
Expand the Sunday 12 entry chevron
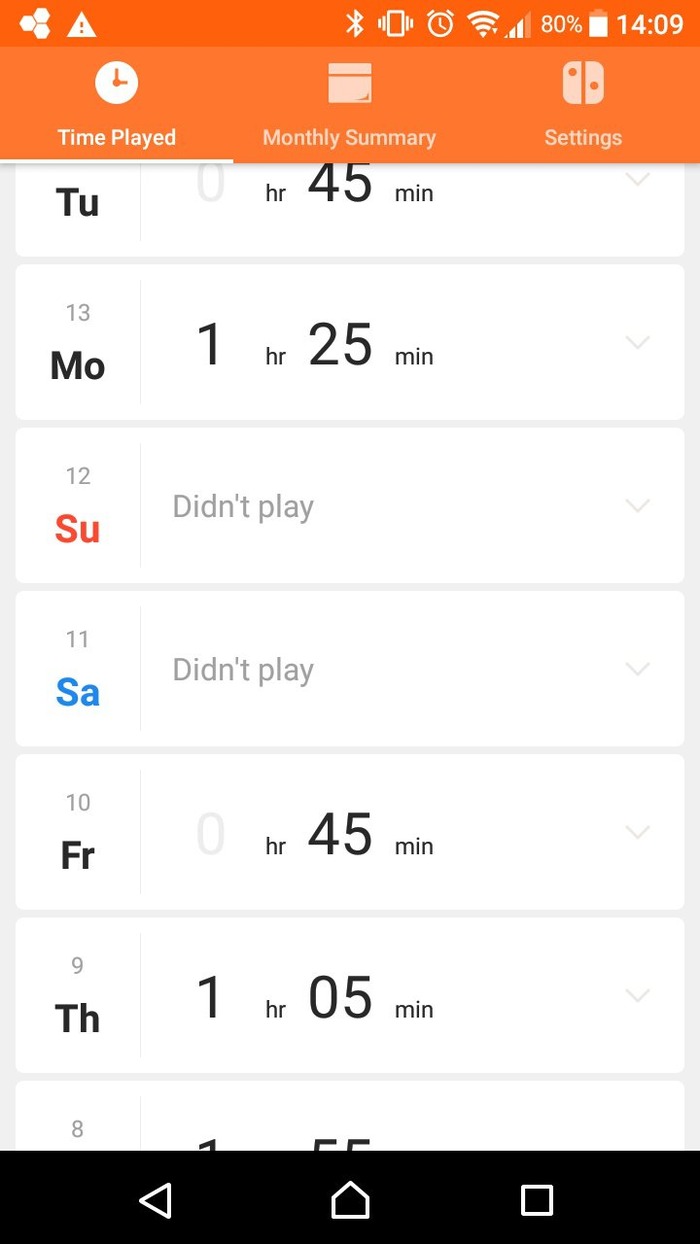click(x=637, y=505)
